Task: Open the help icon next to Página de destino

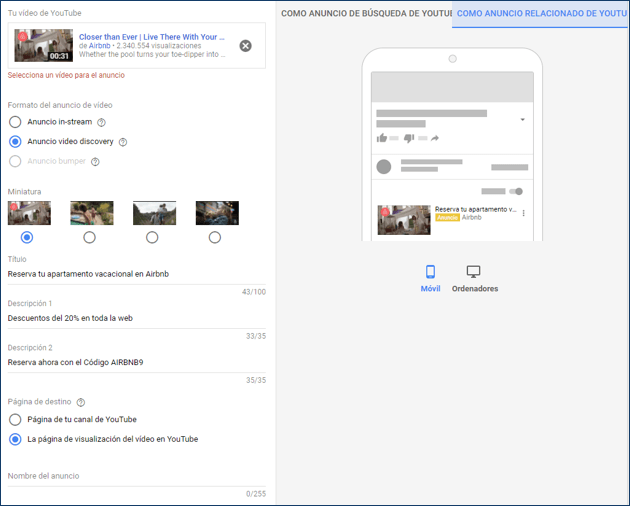Action: pos(81,402)
